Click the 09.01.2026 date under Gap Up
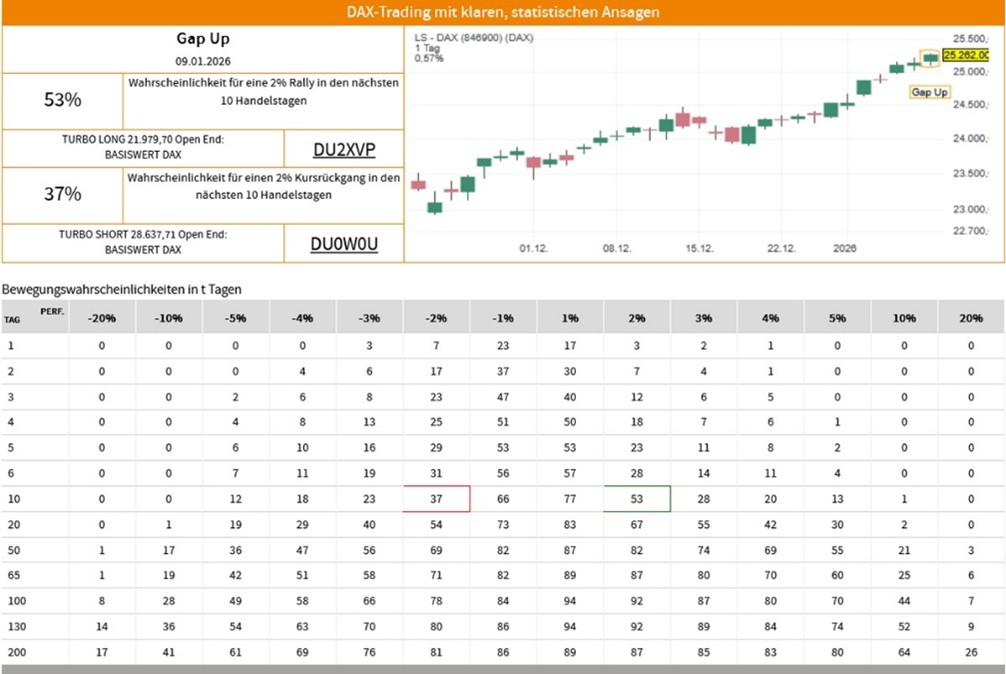The image size is (1006, 674). click(203, 61)
